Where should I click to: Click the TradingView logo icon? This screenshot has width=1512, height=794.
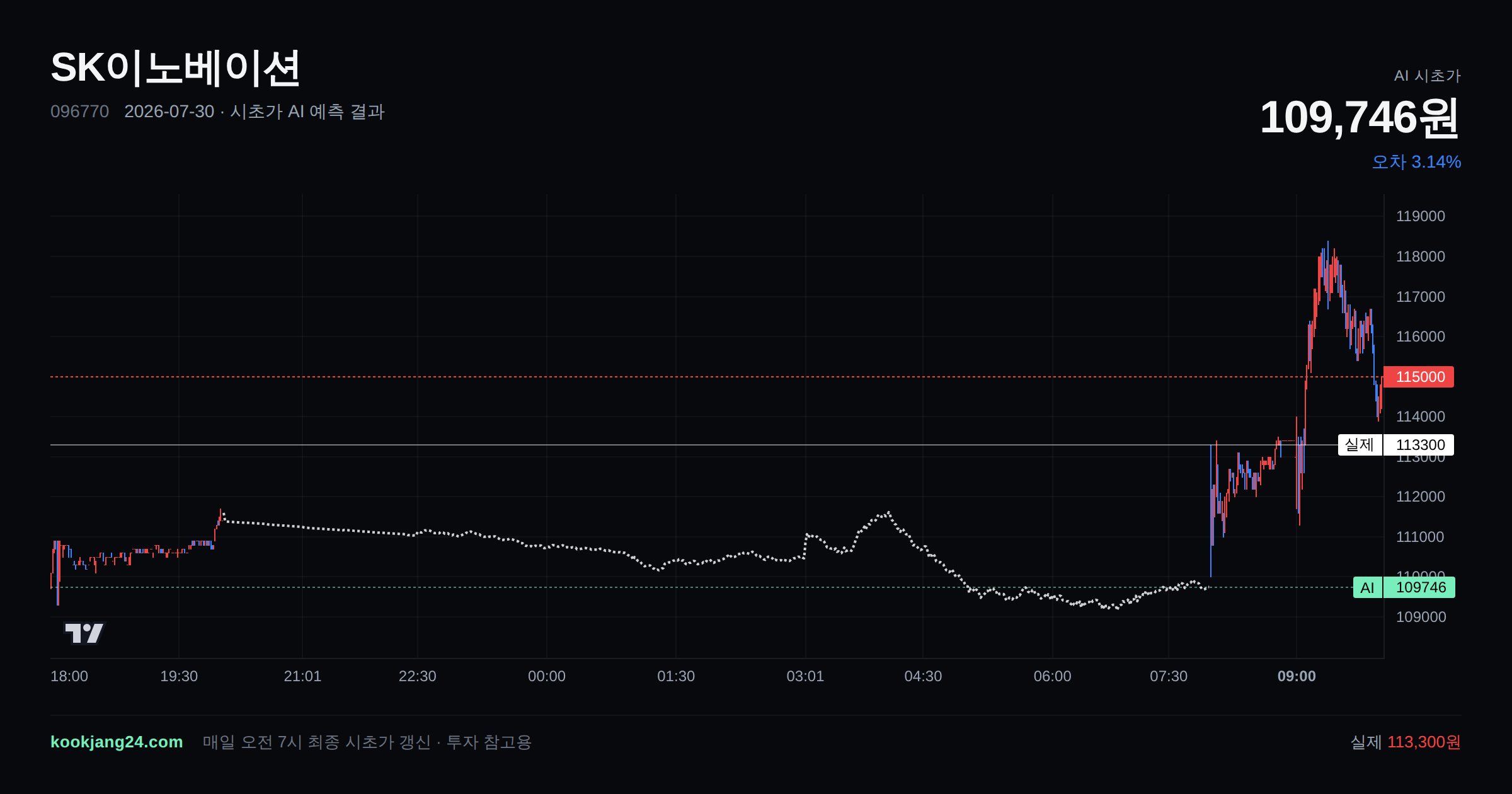coord(84,633)
